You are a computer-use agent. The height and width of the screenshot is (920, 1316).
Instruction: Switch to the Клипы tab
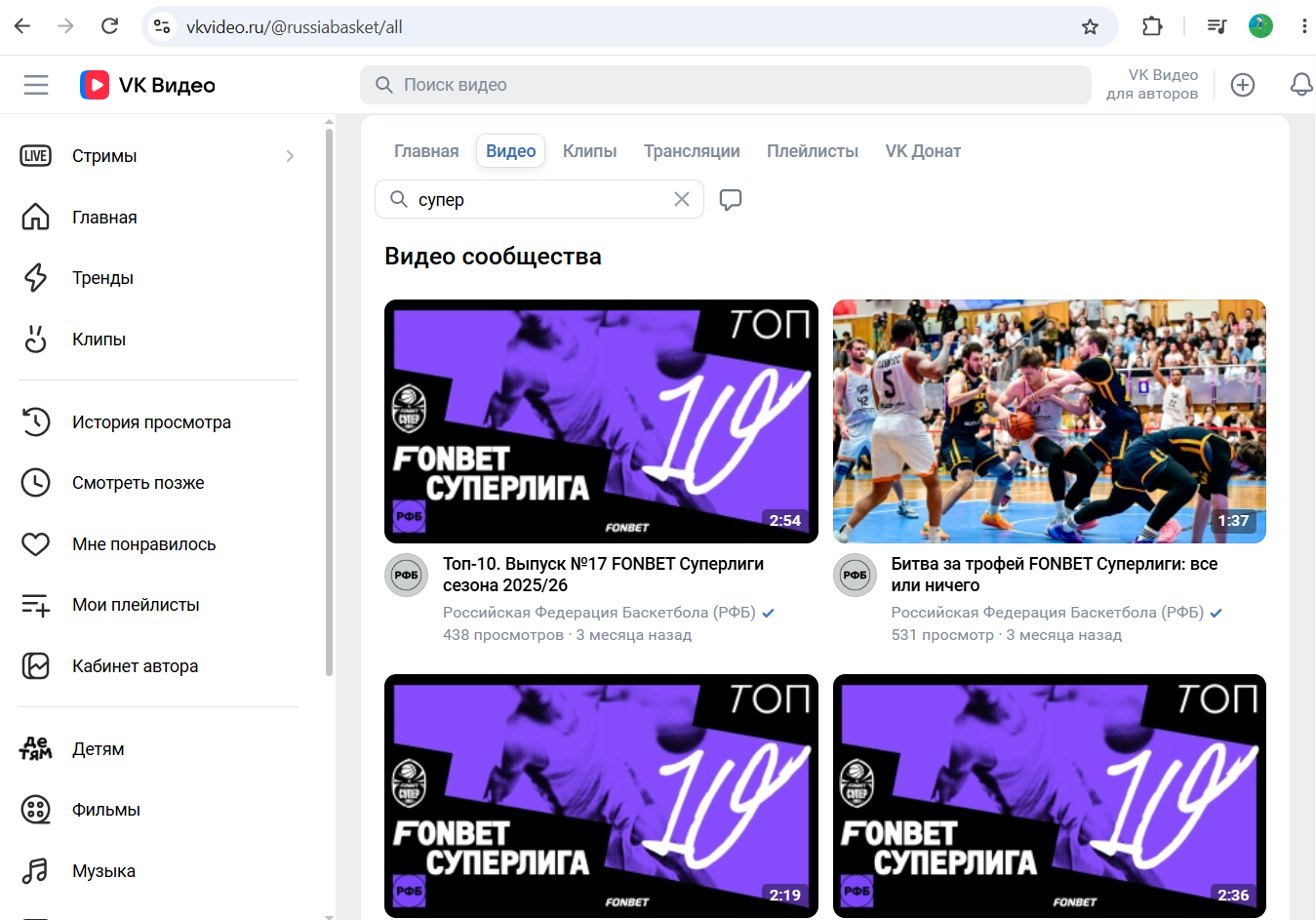click(590, 151)
